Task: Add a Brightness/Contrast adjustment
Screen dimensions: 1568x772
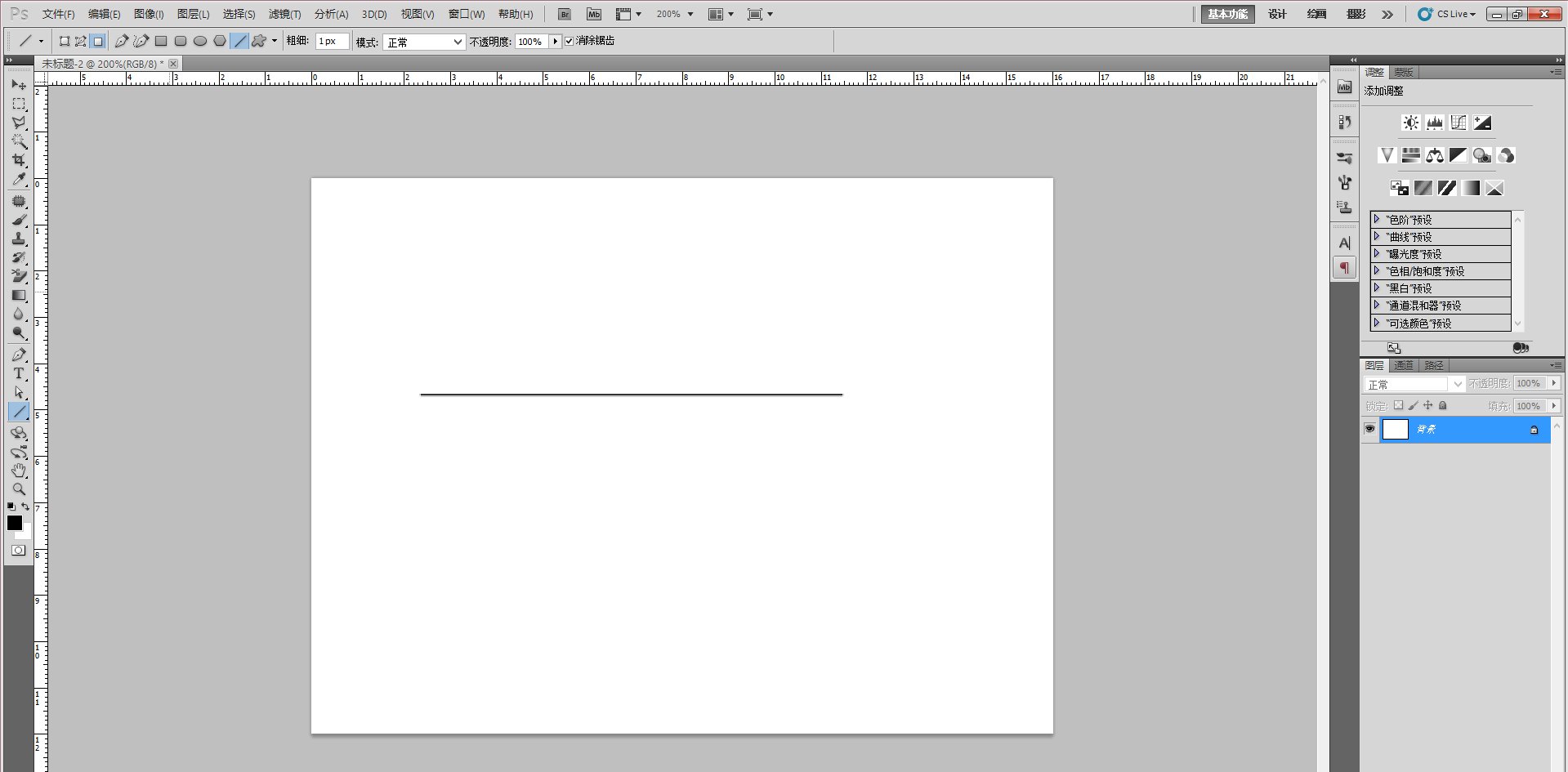Action: coord(1410,123)
